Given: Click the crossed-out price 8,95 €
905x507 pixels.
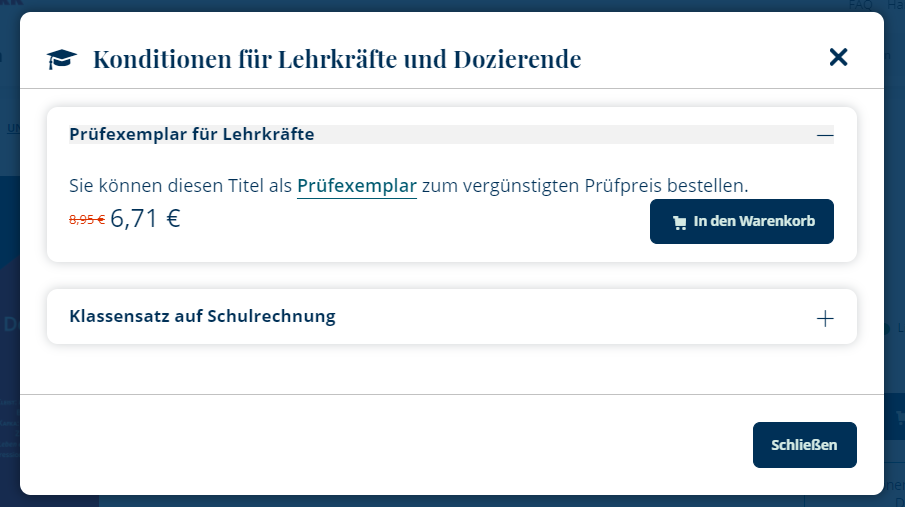Looking at the screenshot, I should pyautogui.click(x=86, y=220).
